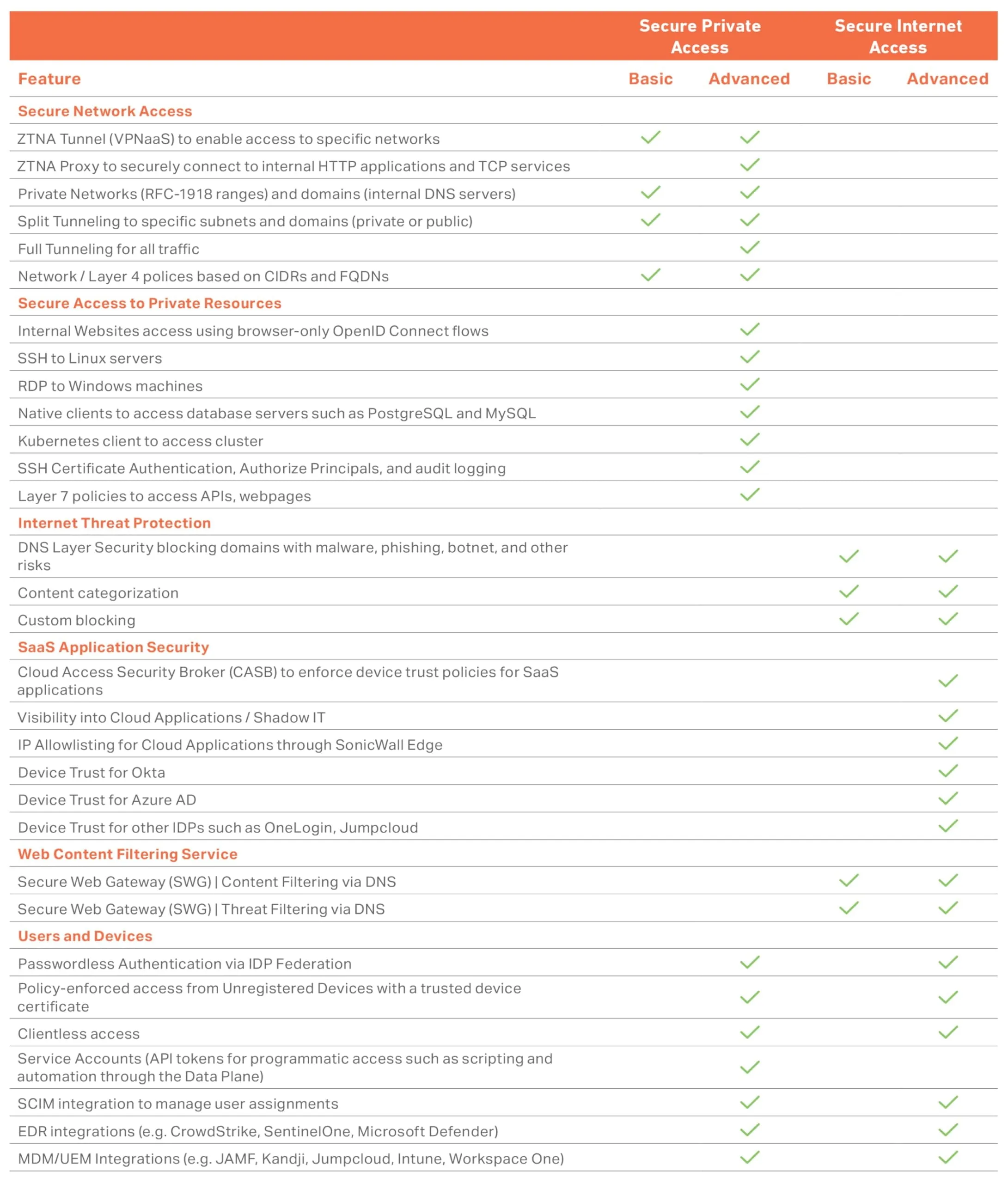Click the checkmark for Device Trust for Okta

947,771
